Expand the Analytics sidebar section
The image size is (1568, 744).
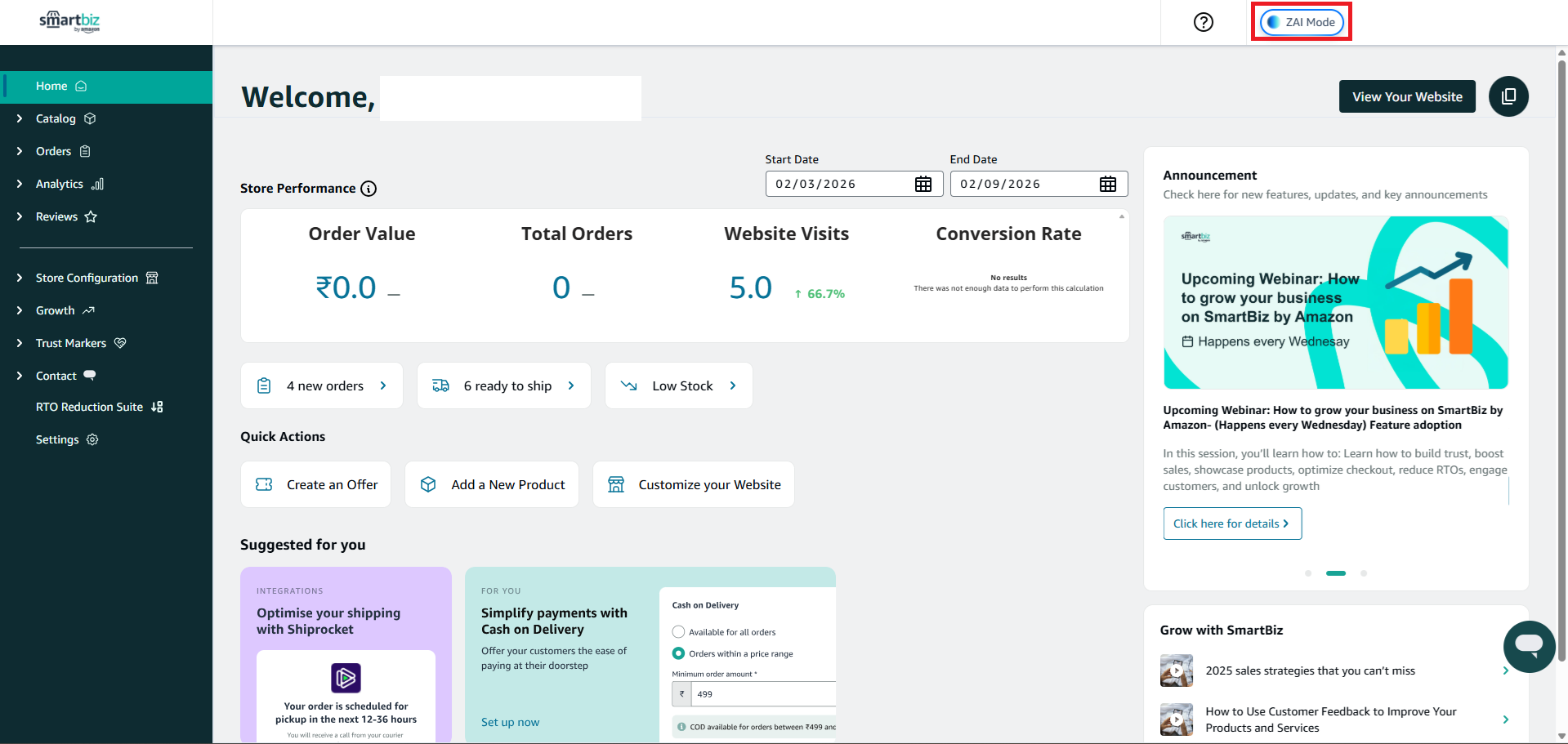pos(60,184)
